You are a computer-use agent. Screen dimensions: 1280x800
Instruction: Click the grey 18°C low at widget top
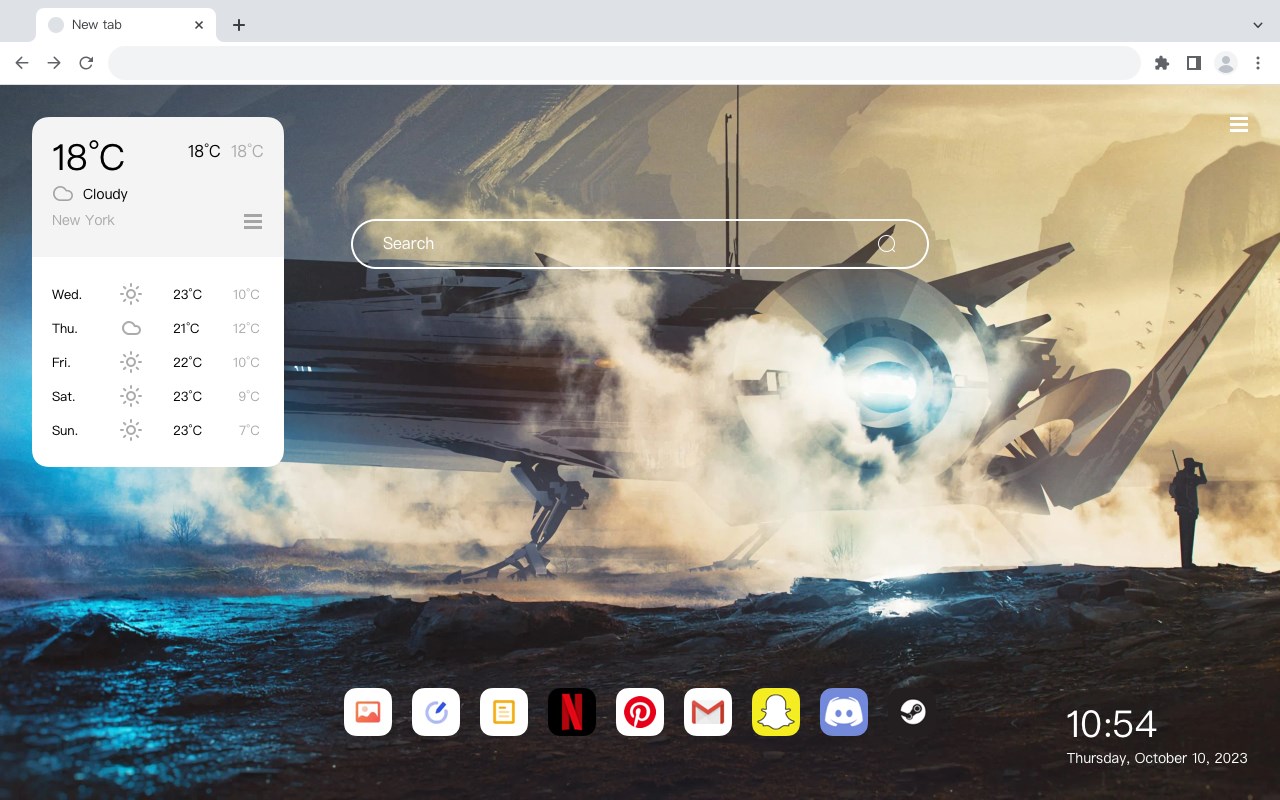247,151
